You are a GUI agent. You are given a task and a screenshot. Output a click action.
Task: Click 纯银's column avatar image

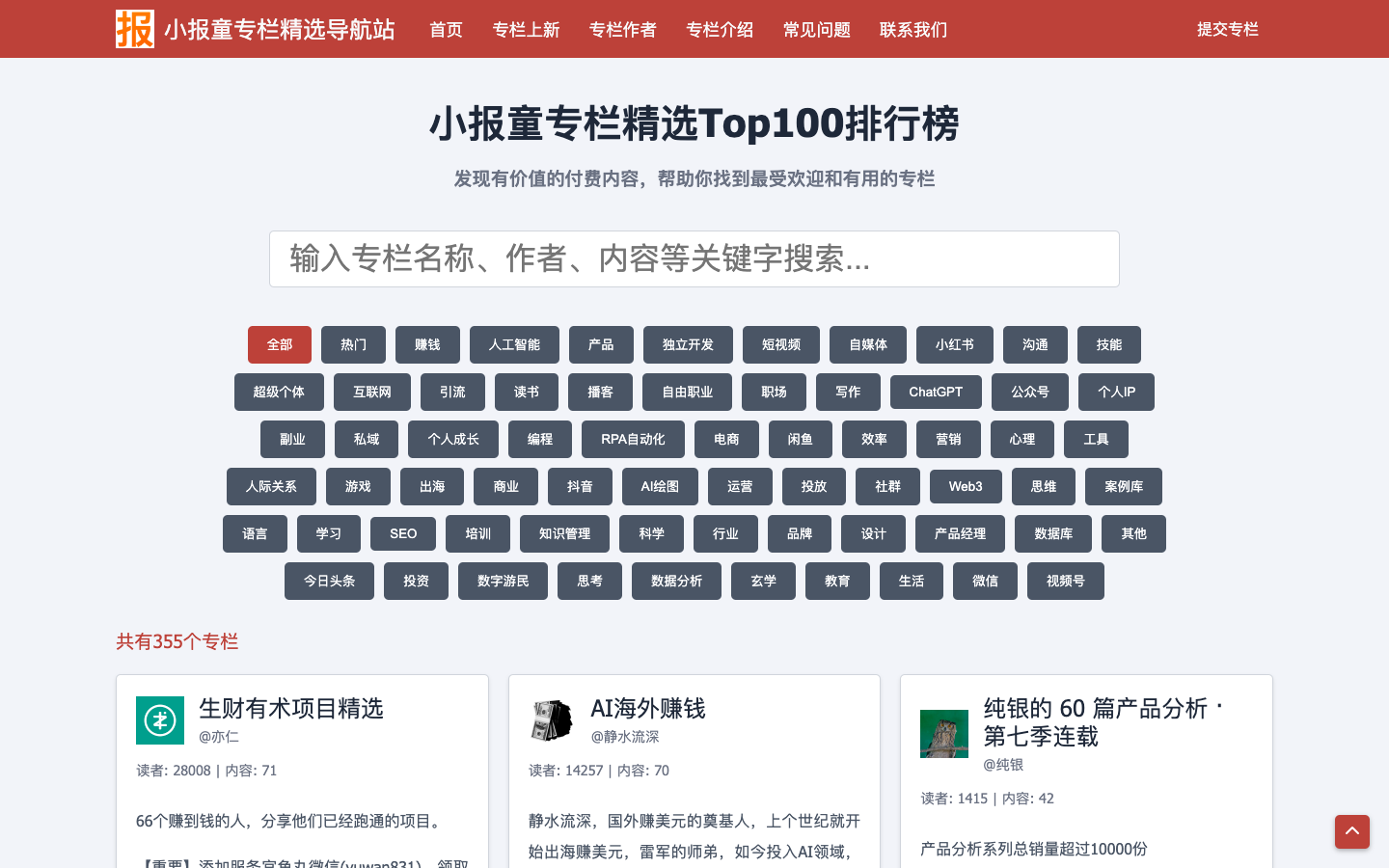944,733
